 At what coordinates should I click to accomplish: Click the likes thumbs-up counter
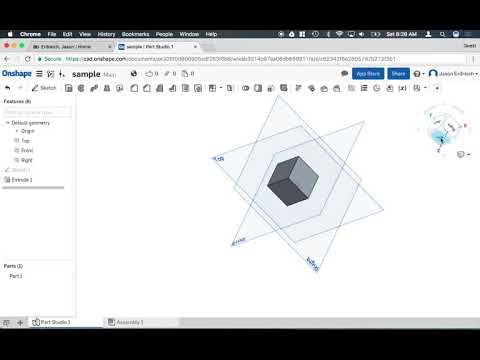(x=152, y=74)
